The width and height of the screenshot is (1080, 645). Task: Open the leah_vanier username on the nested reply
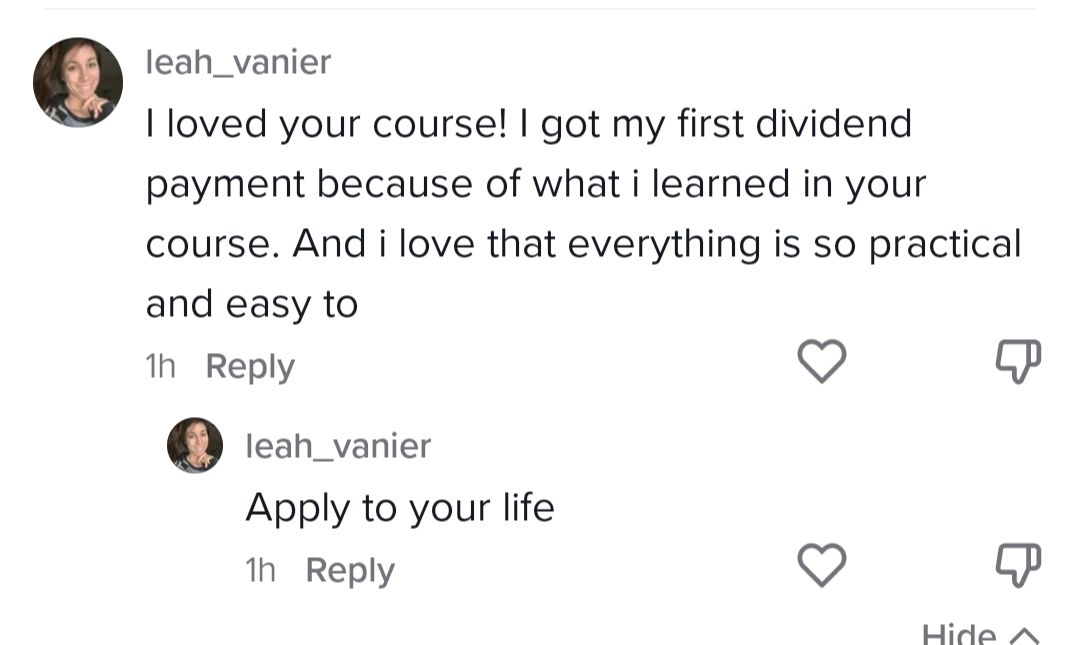click(x=338, y=445)
